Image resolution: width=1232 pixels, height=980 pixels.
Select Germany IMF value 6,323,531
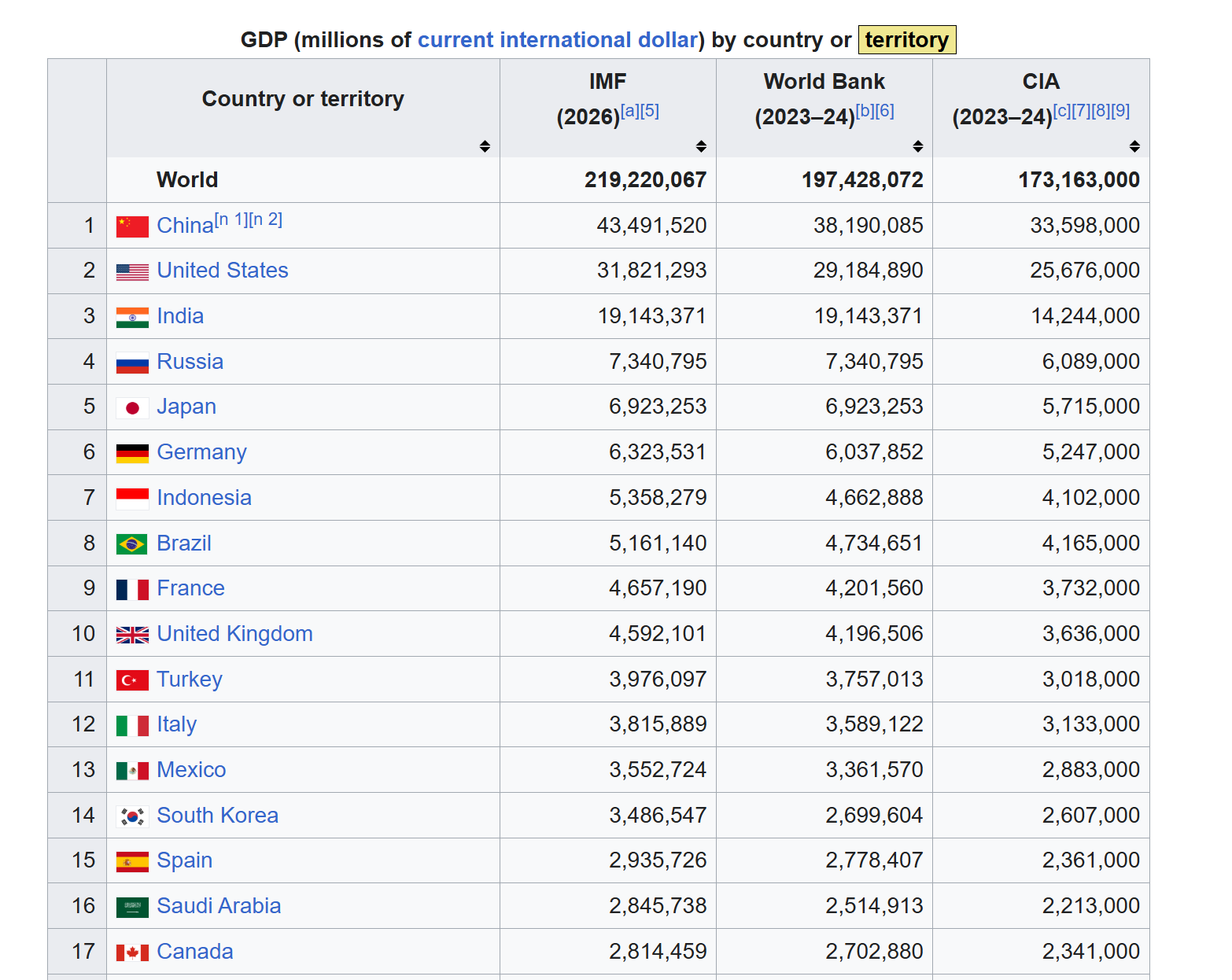coord(658,452)
